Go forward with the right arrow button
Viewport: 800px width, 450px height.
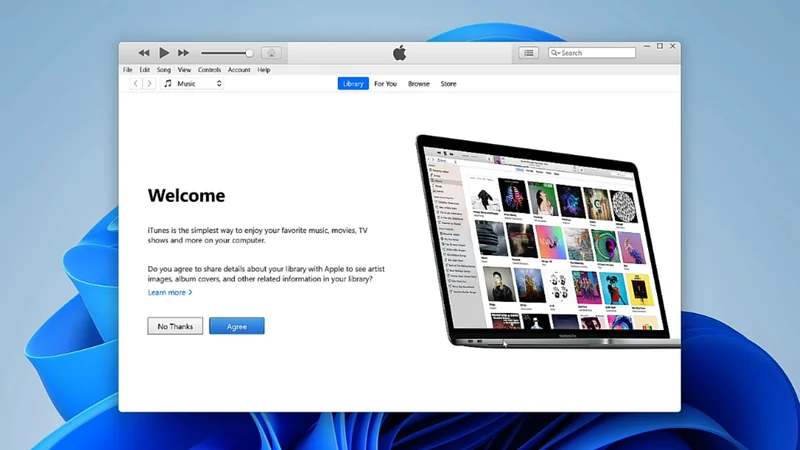150,84
